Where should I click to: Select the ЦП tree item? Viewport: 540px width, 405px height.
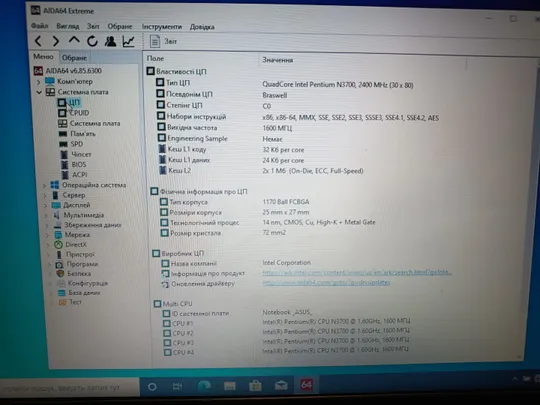point(70,102)
